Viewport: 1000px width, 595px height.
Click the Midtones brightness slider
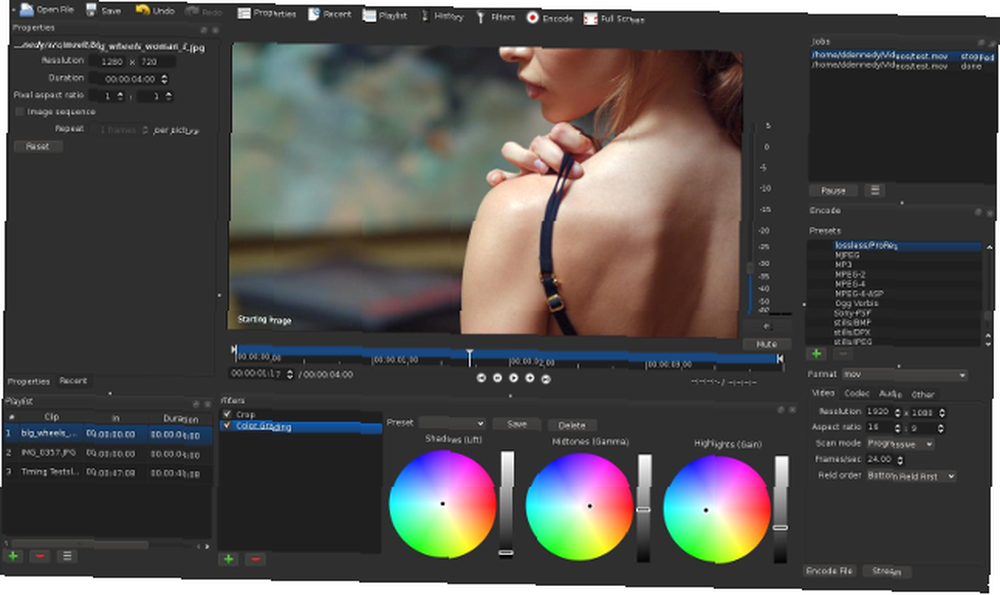[643, 508]
